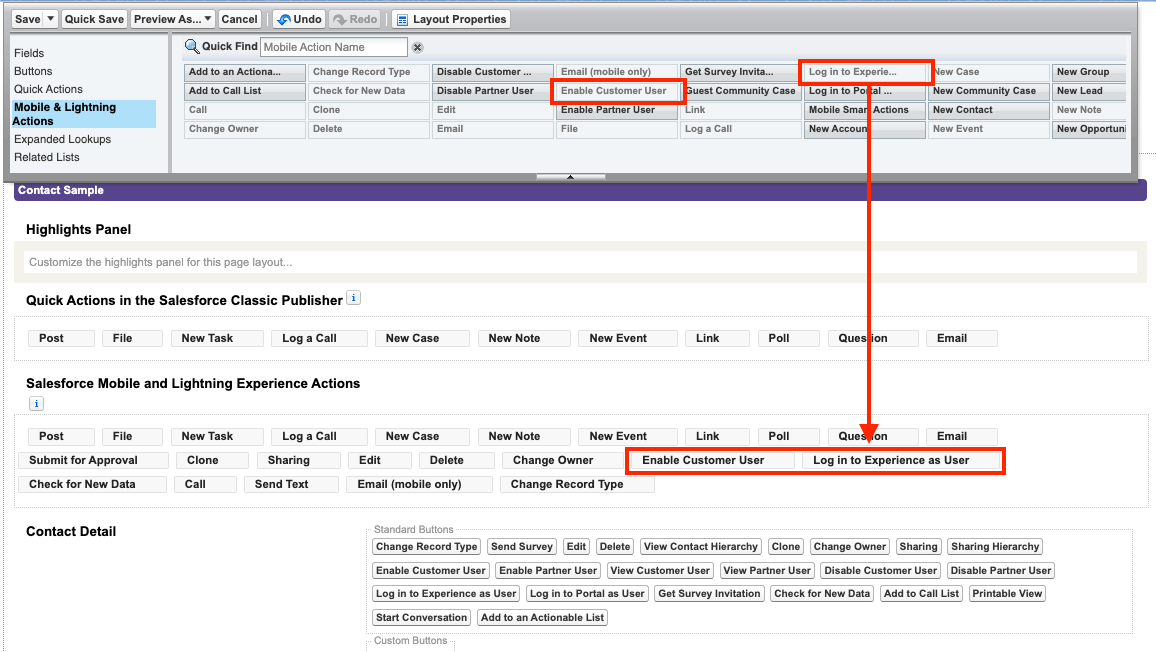Click the Contact Sample header bar
The height and width of the screenshot is (652, 1156).
coord(580,190)
